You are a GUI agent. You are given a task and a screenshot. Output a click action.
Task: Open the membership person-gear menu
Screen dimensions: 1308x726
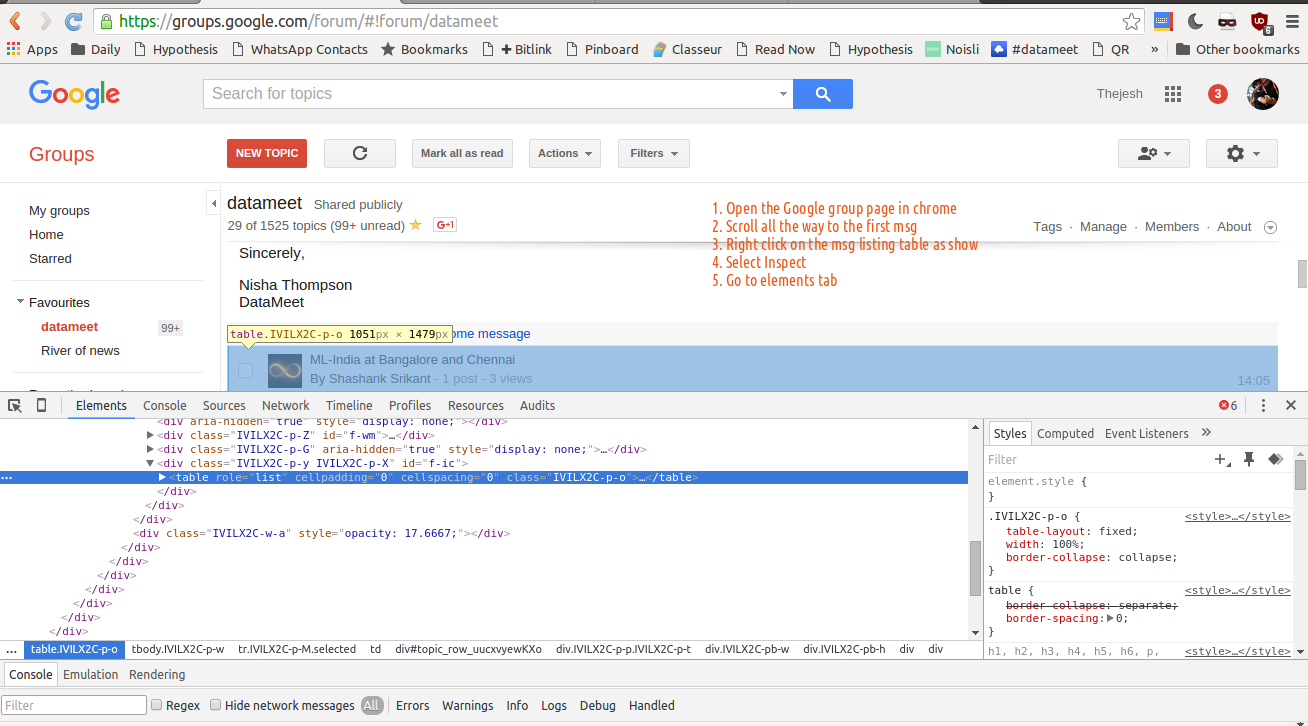[x=1154, y=153]
